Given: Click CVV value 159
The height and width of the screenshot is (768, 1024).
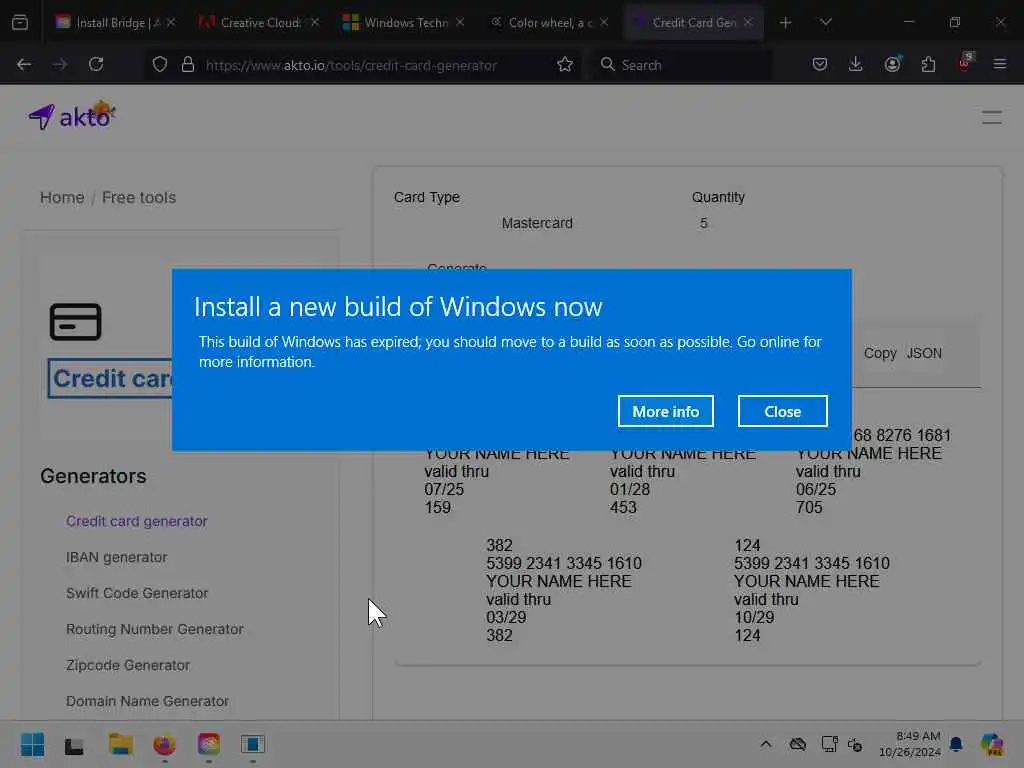Looking at the screenshot, I should (438, 507).
